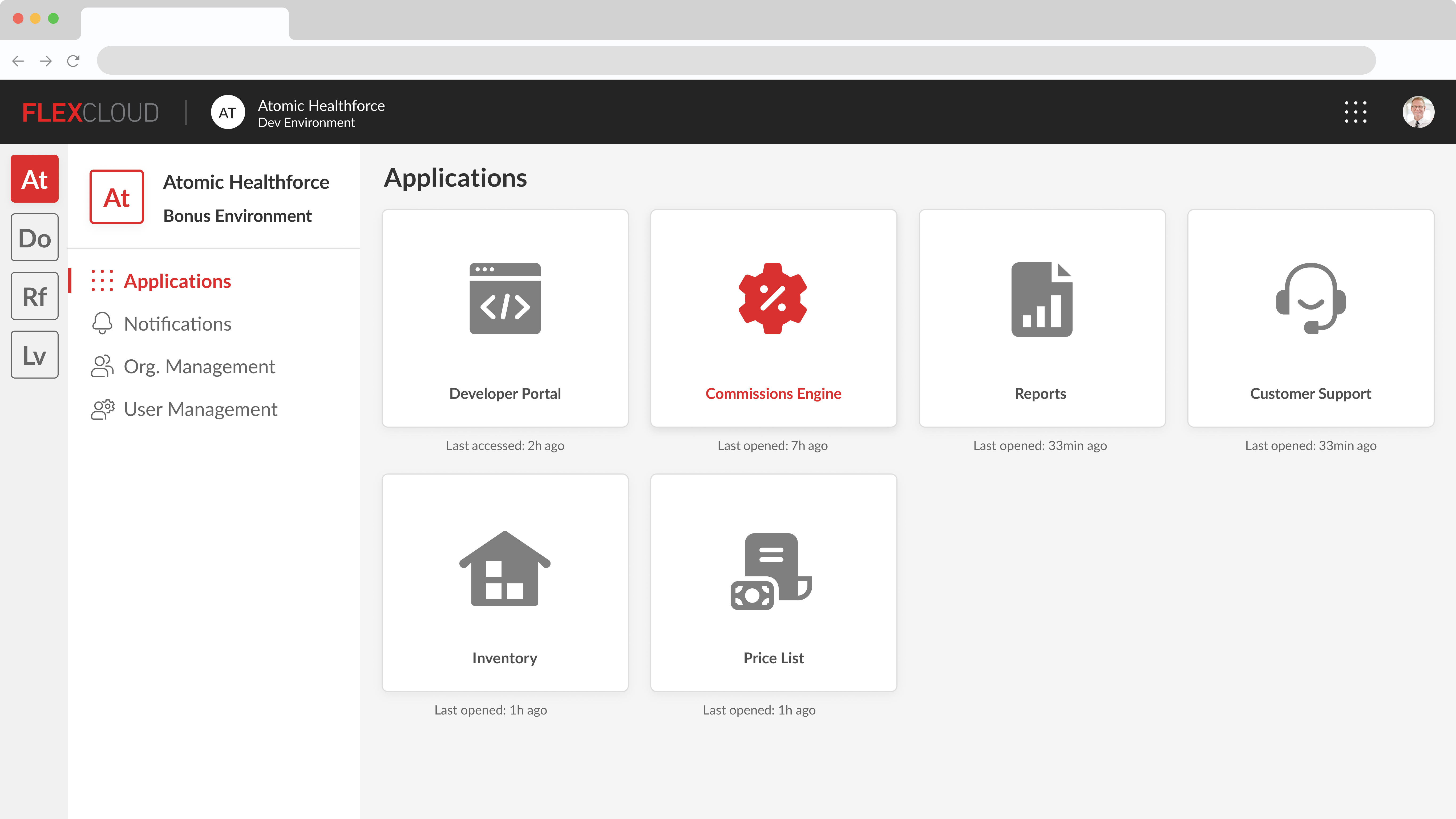
Task: Go to User Management
Action: [x=200, y=409]
